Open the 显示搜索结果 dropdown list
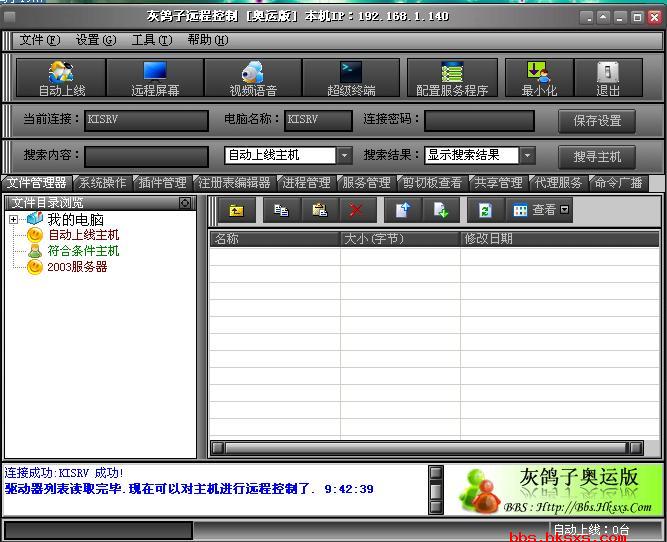 pos(527,156)
